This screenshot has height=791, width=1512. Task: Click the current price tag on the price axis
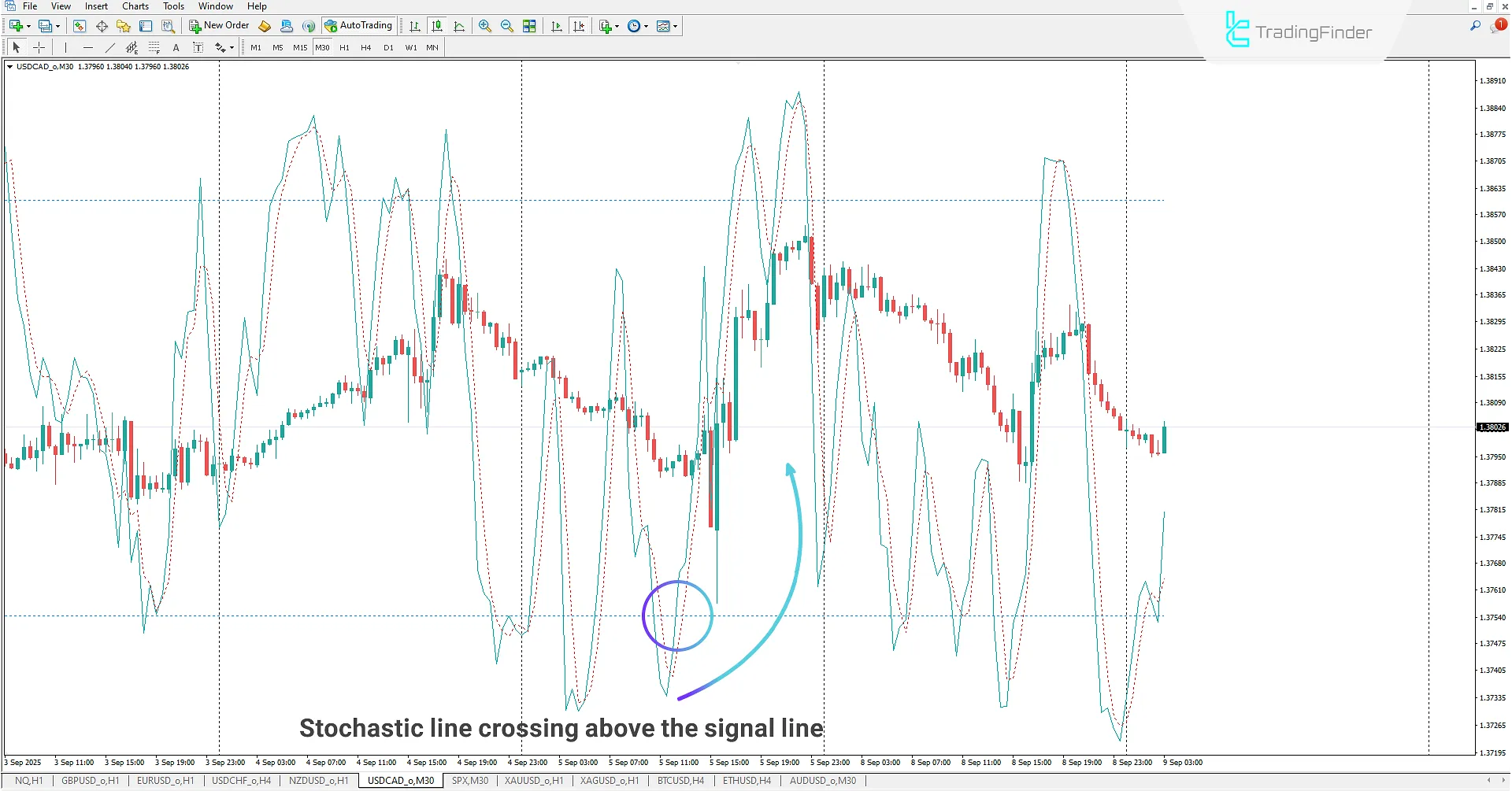[1491, 427]
